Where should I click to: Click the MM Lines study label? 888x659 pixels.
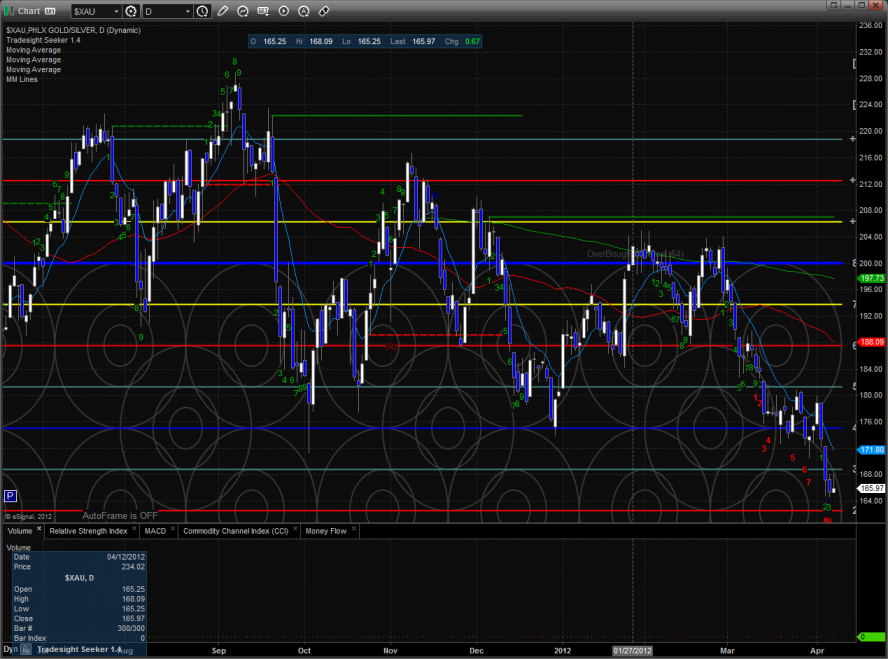point(21,77)
